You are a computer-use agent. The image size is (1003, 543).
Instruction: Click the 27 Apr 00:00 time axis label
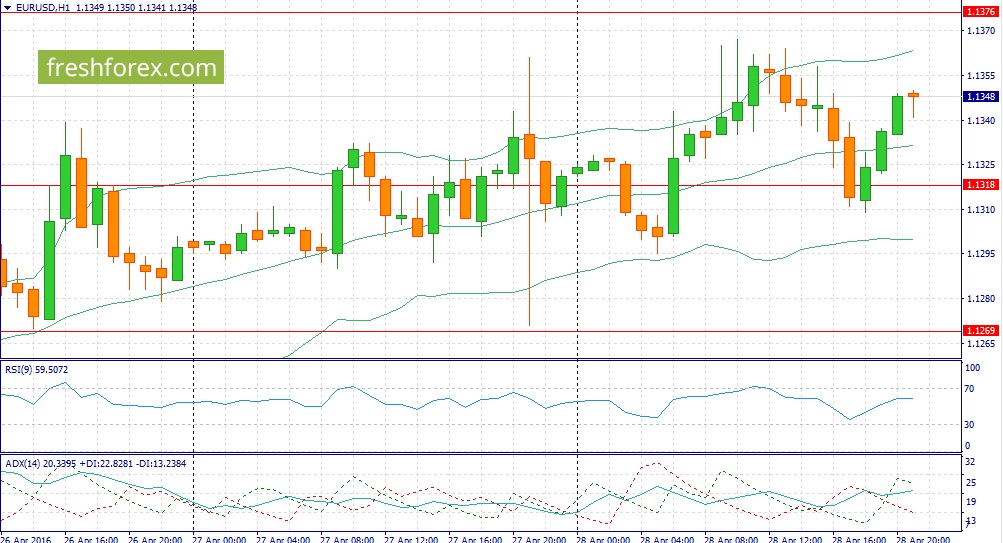tap(222, 538)
